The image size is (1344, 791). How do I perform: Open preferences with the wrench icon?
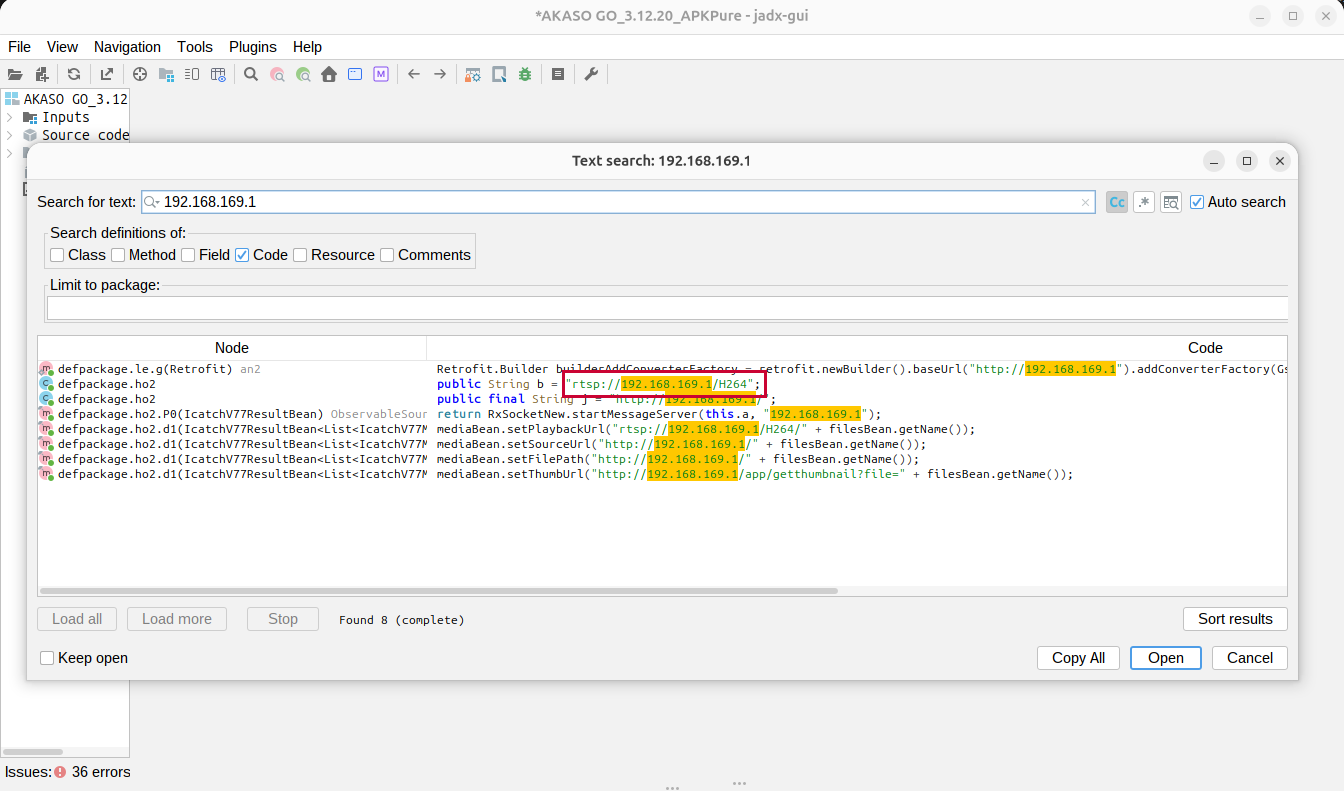tap(591, 74)
